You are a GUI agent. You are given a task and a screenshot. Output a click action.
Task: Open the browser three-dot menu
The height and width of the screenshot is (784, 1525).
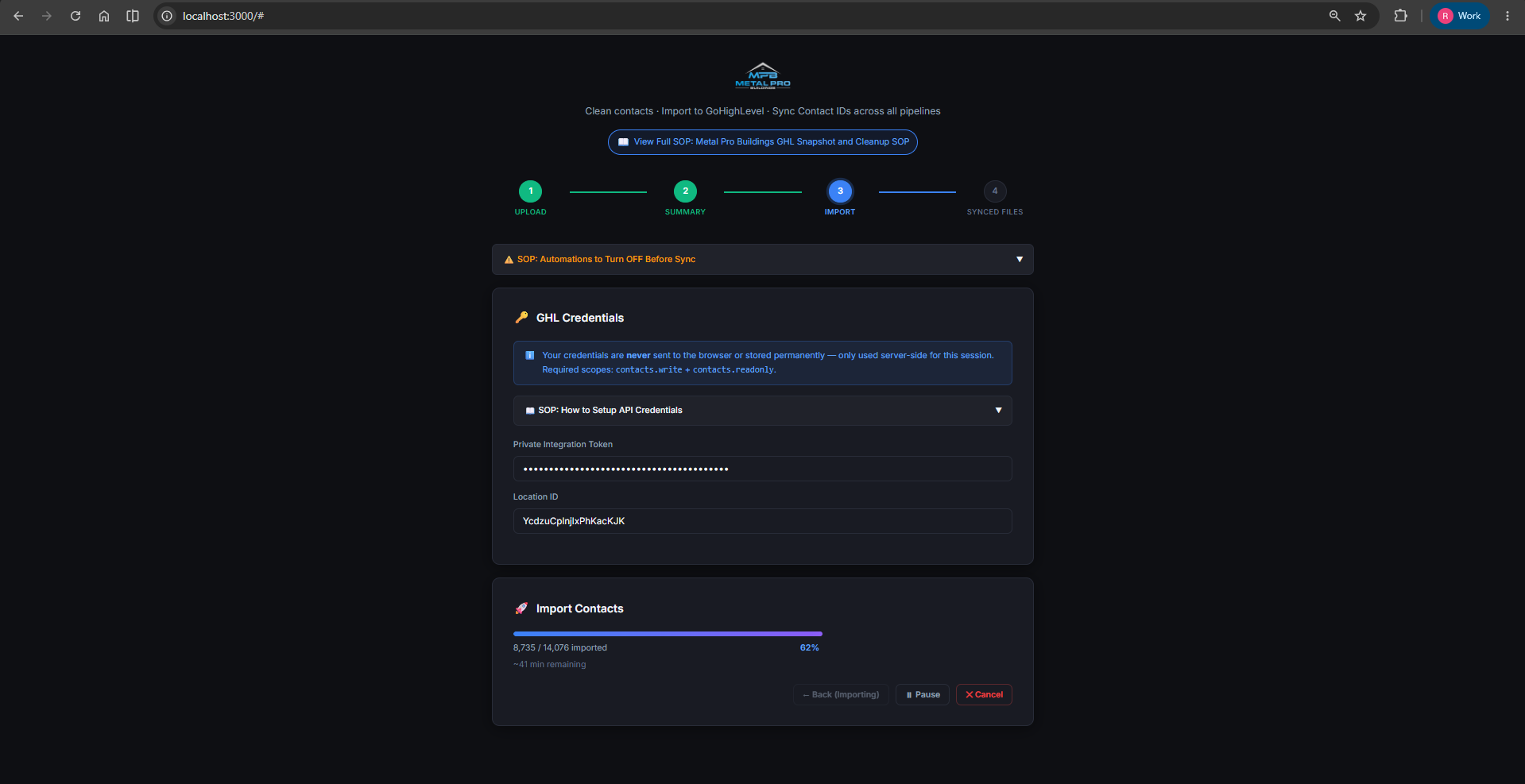(x=1508, y=16)
